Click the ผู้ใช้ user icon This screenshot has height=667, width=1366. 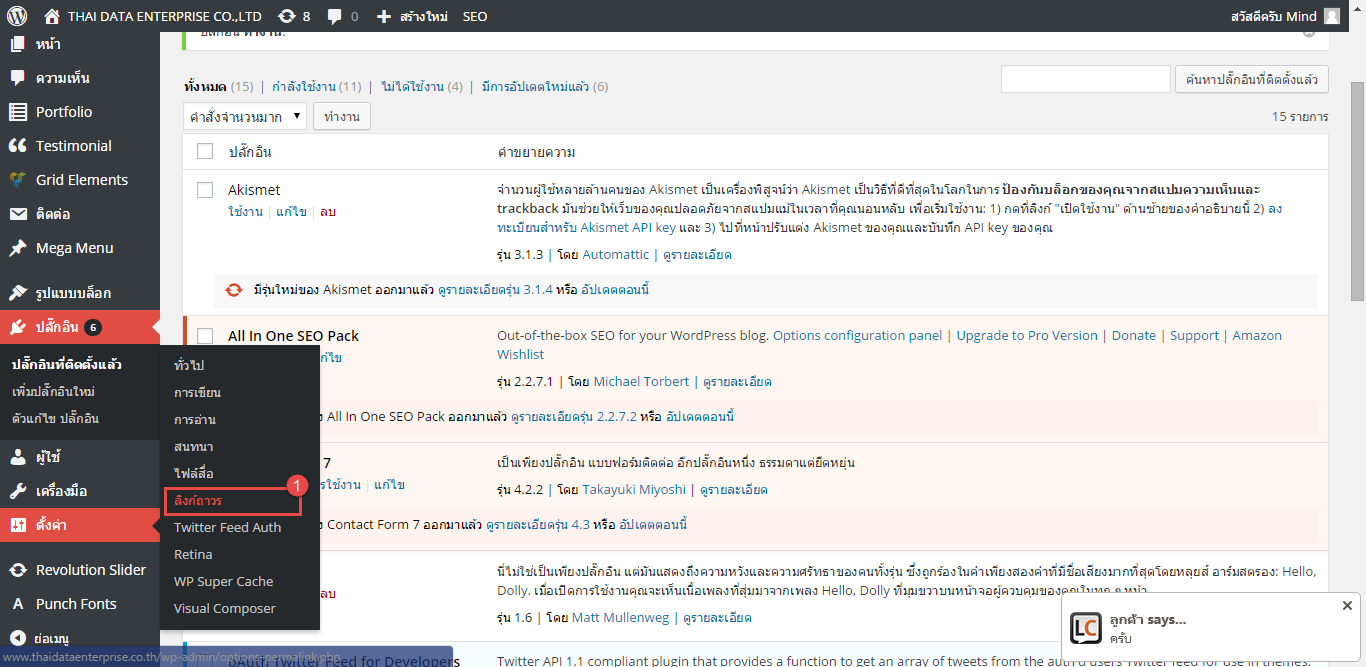(17, 457)
